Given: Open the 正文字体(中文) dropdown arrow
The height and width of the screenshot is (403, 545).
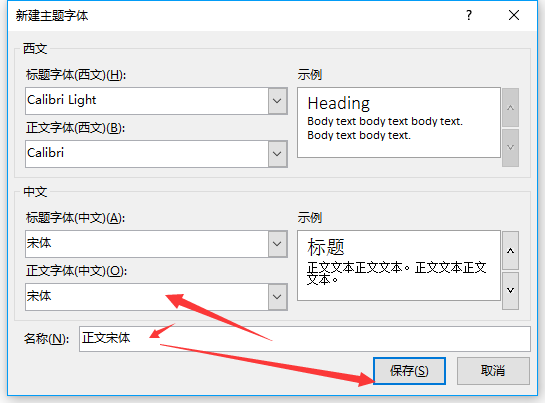Looking at the screenshot, I should click(277, 297).
